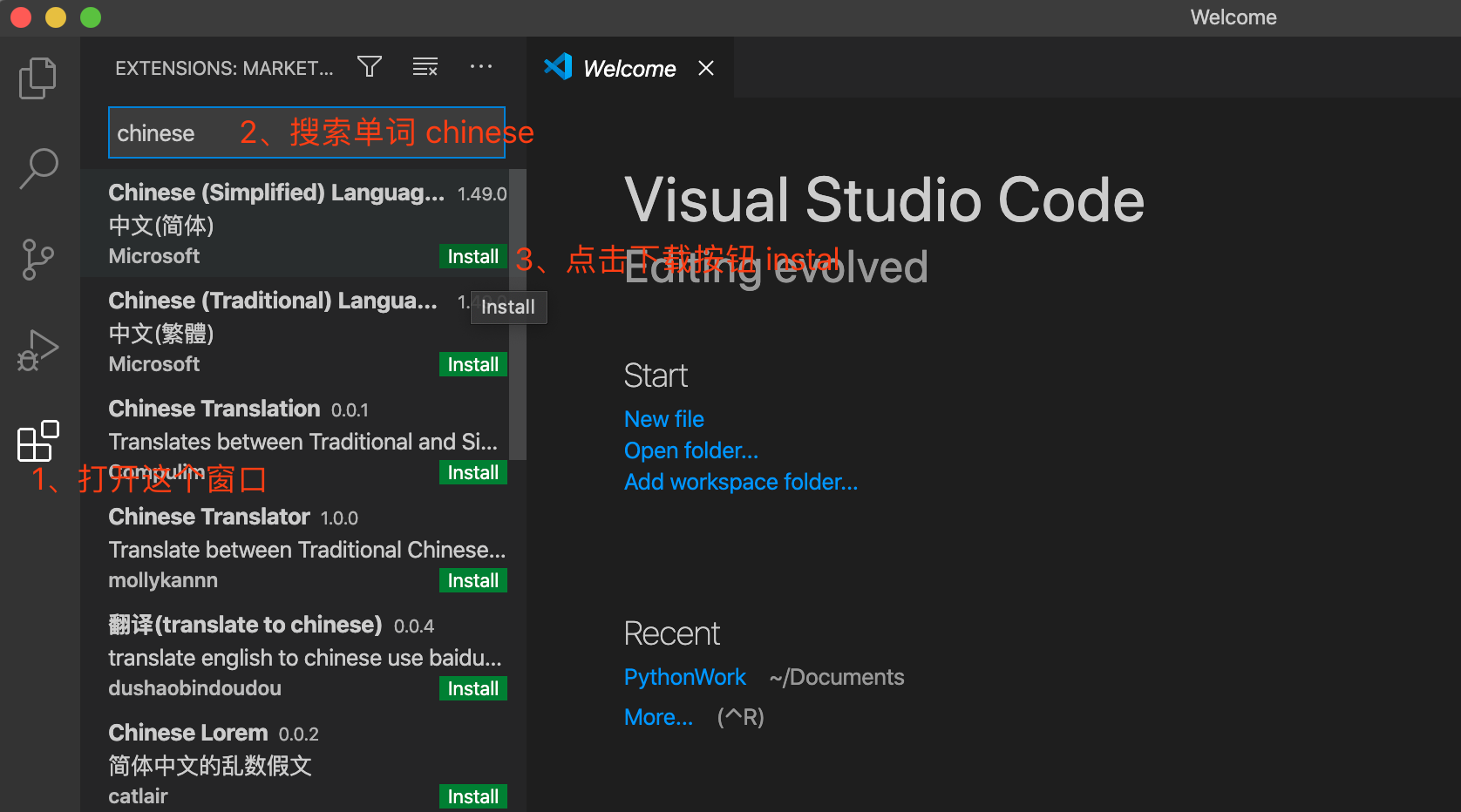
Task: Open the Source Control view
Action: 37,259
